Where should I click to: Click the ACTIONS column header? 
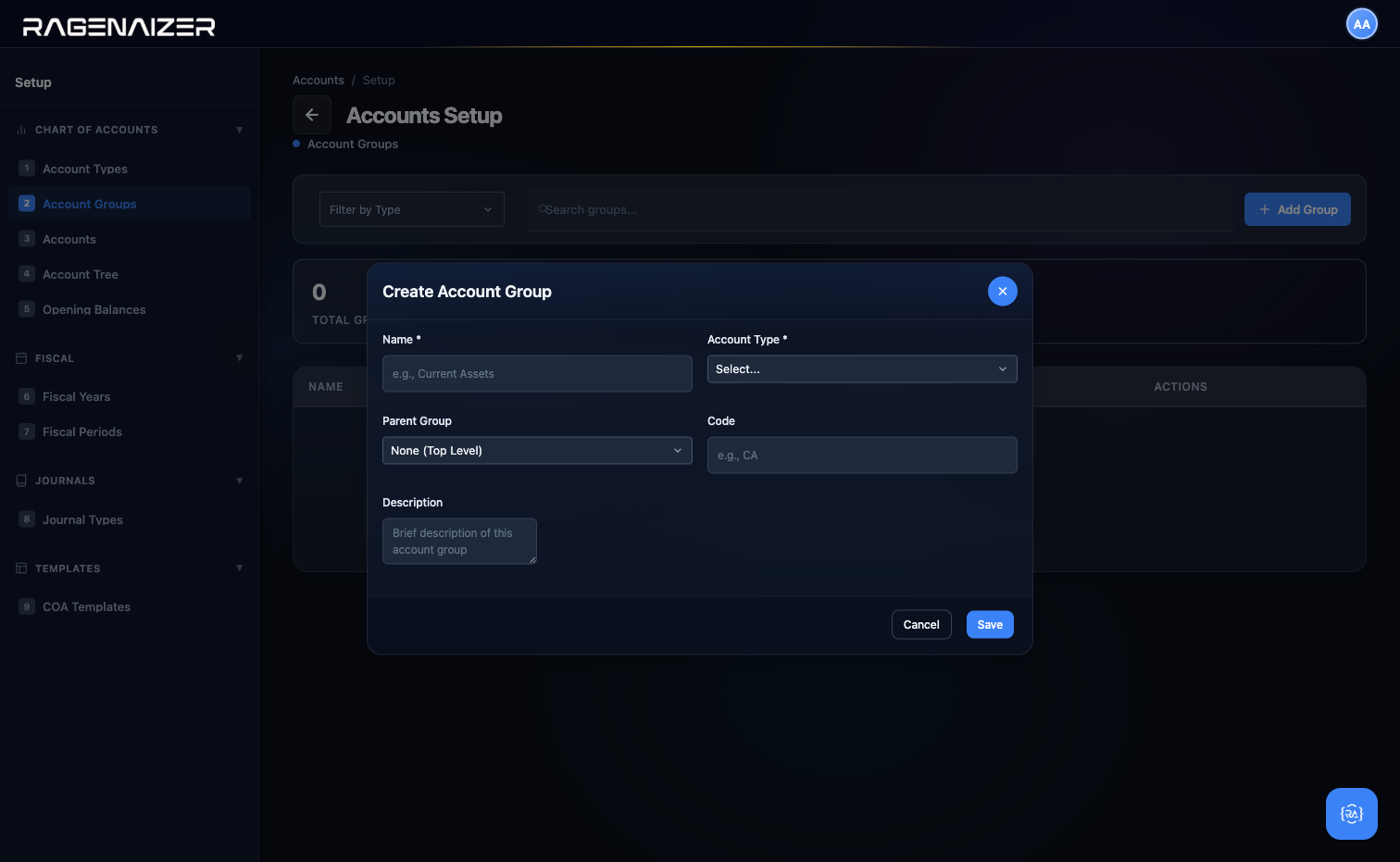(x=1181, y=387)
